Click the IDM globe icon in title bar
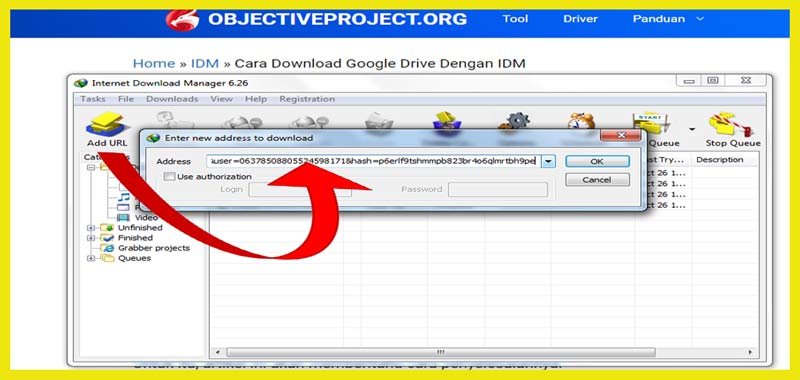800x380 pixels. click(x=81, y=83)
